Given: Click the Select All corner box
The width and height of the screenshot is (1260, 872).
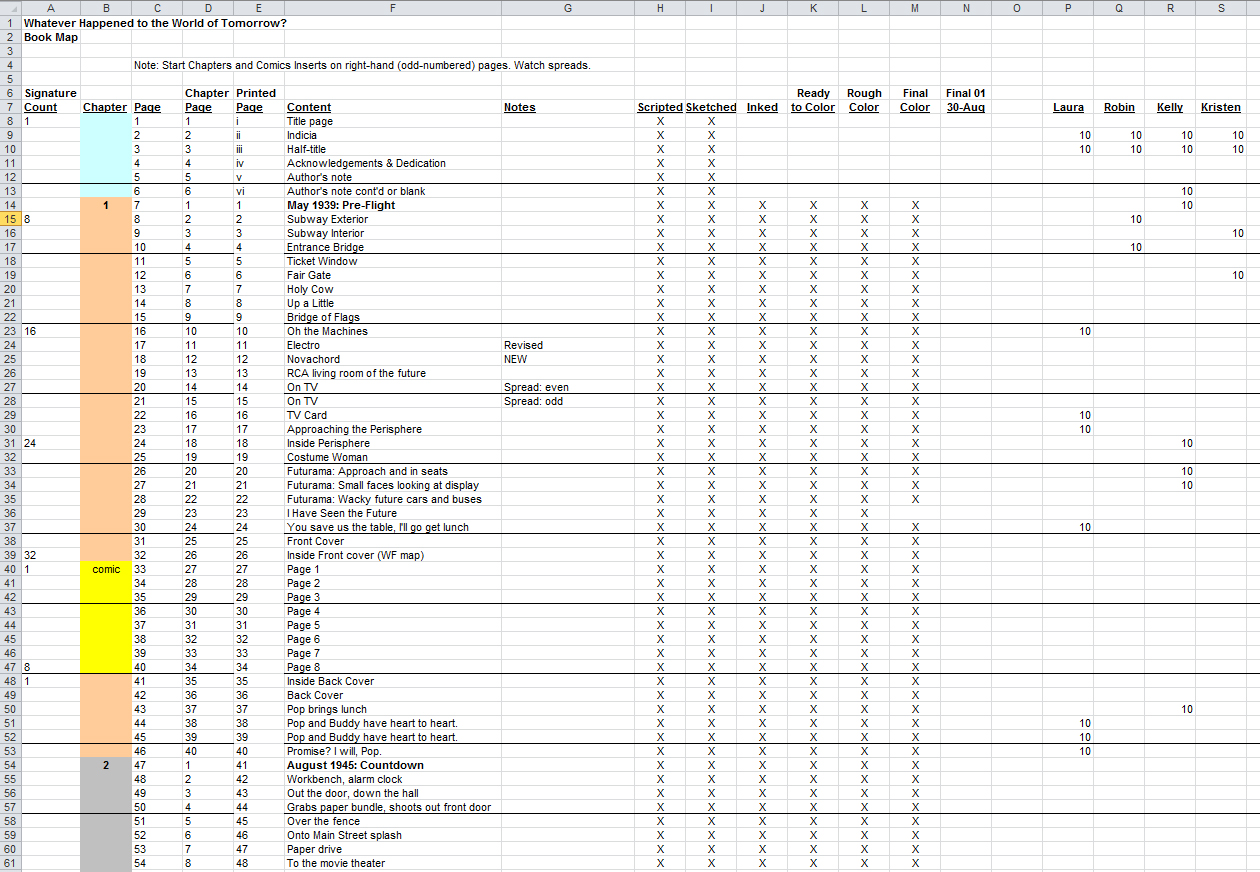Looking at the screenshot, I should click(x=10, y=8).
